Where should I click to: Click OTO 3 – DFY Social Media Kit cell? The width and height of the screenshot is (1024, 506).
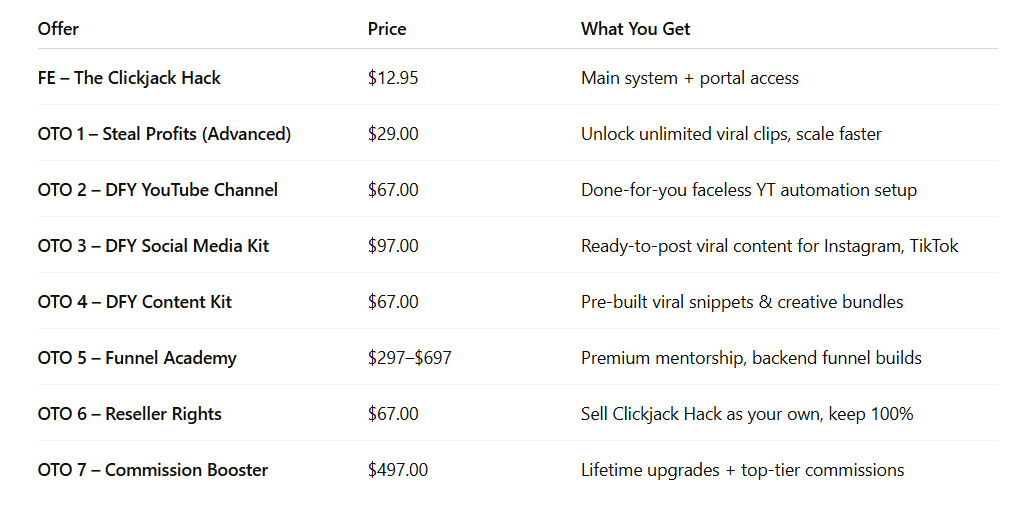tap(153, 246)
